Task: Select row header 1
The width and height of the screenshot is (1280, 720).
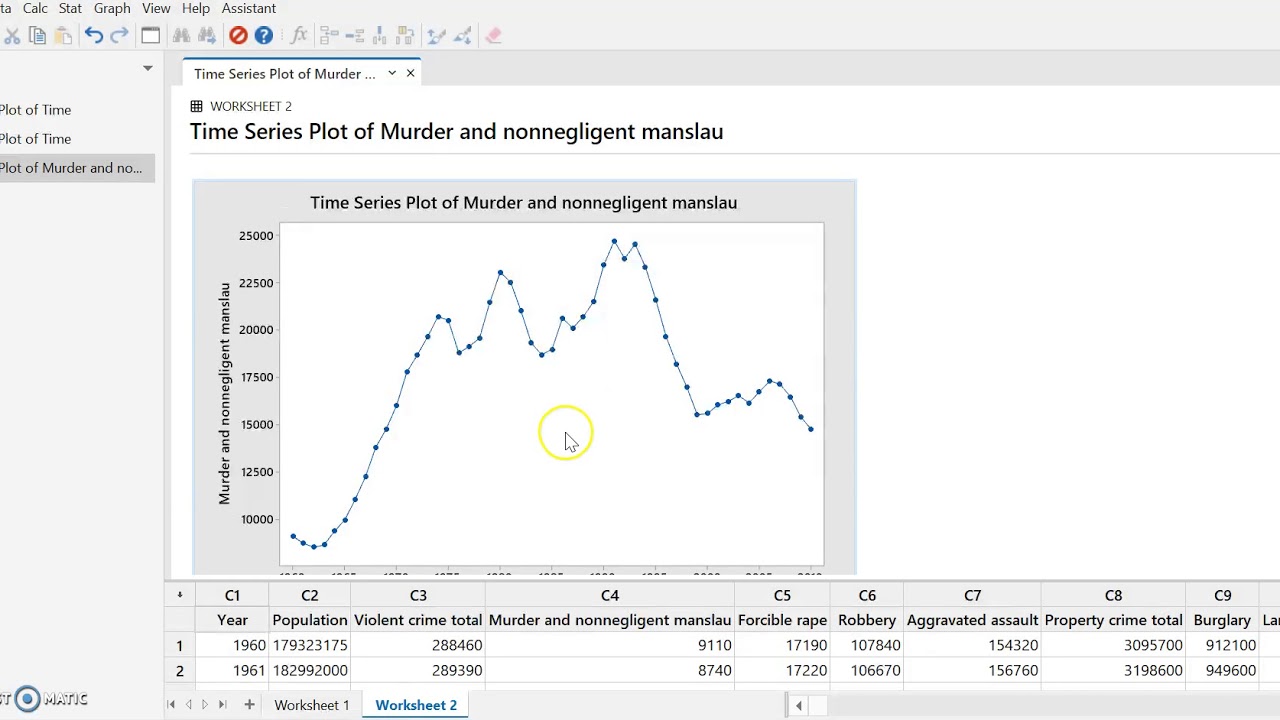Action: click(180, 646)
